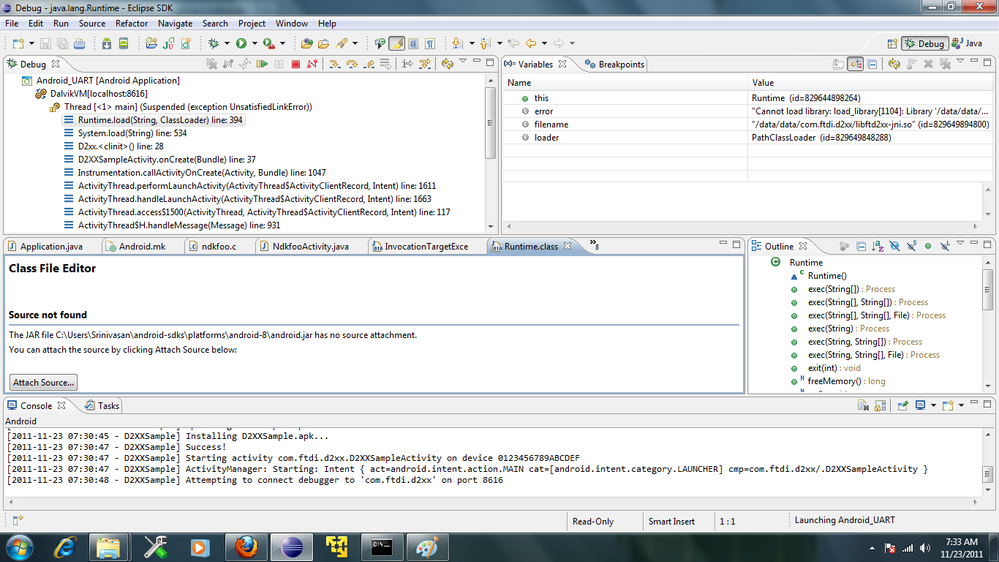Open Debug view menu triangle
This screenshot has height=562, width=999.
(463, 62)
